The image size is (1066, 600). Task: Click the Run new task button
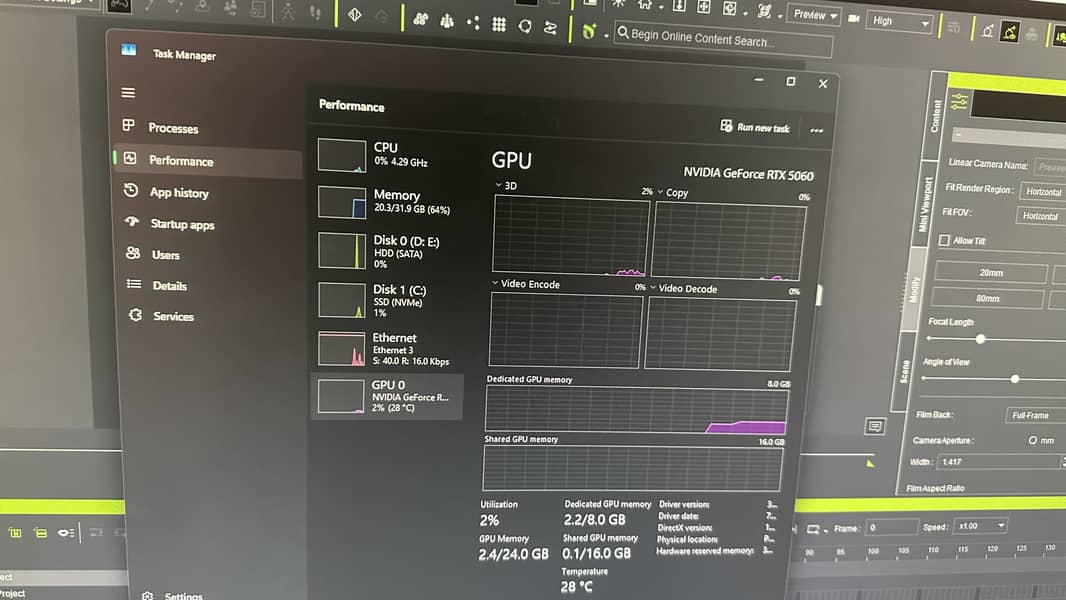[755, 127]
